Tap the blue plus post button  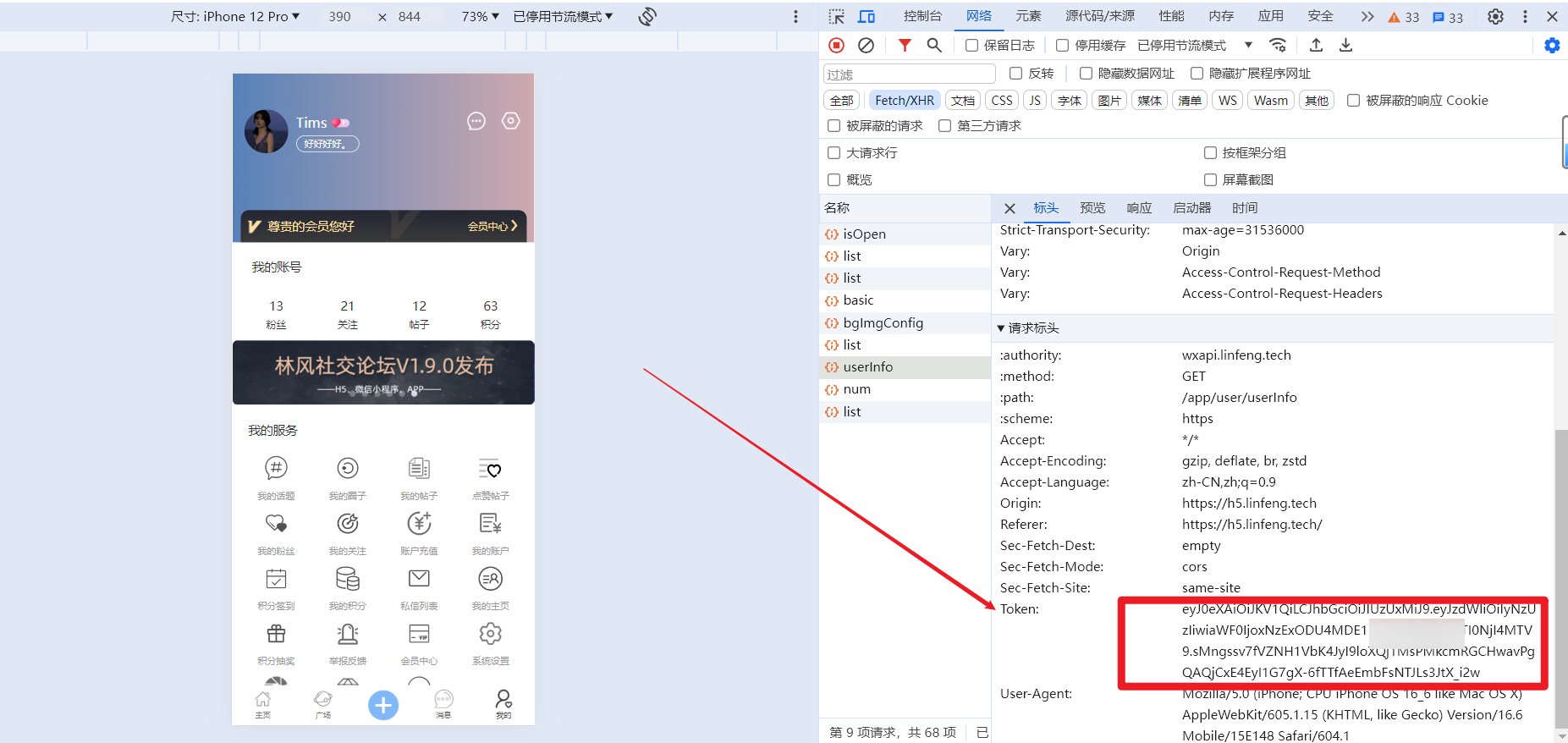[383, 705]
